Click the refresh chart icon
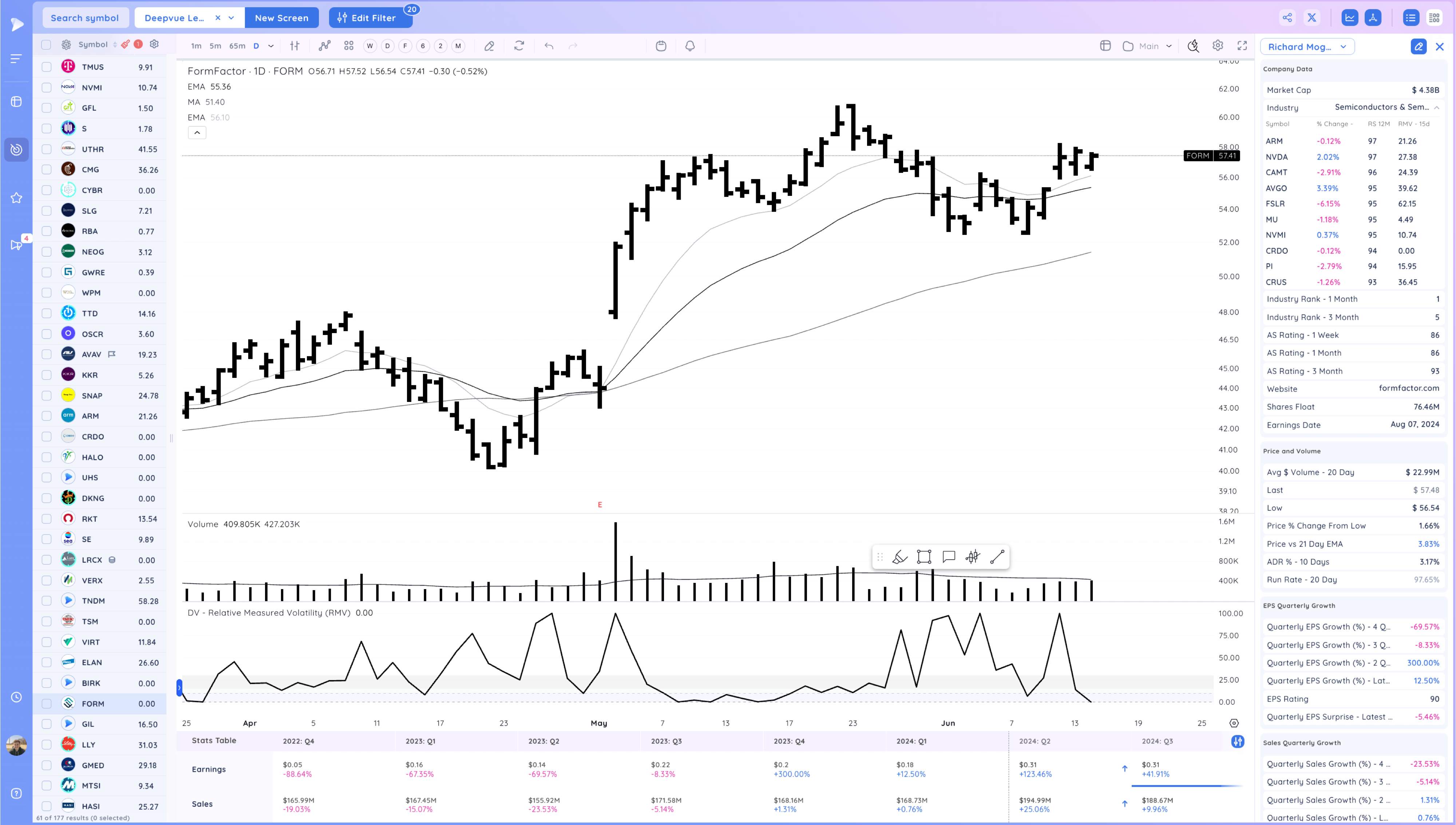 tap(519, 46)
